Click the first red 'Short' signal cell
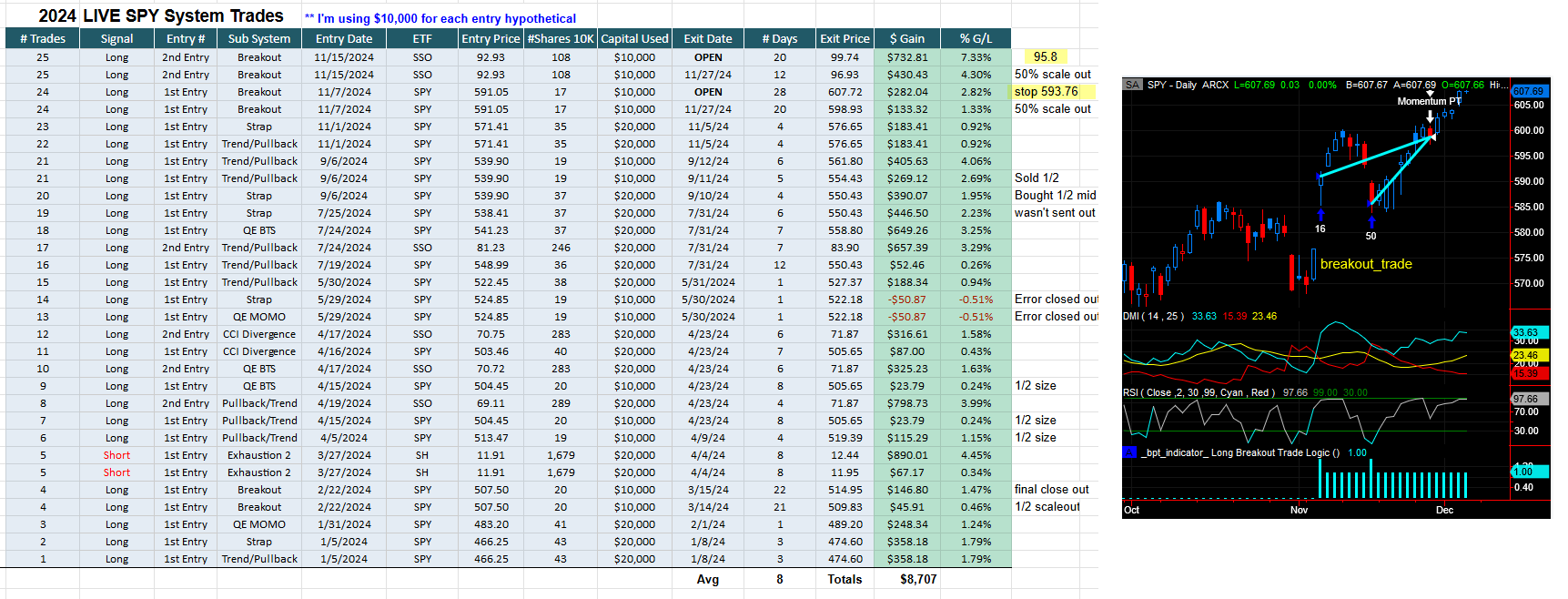 pyautogui.click(x=116, y=455)
